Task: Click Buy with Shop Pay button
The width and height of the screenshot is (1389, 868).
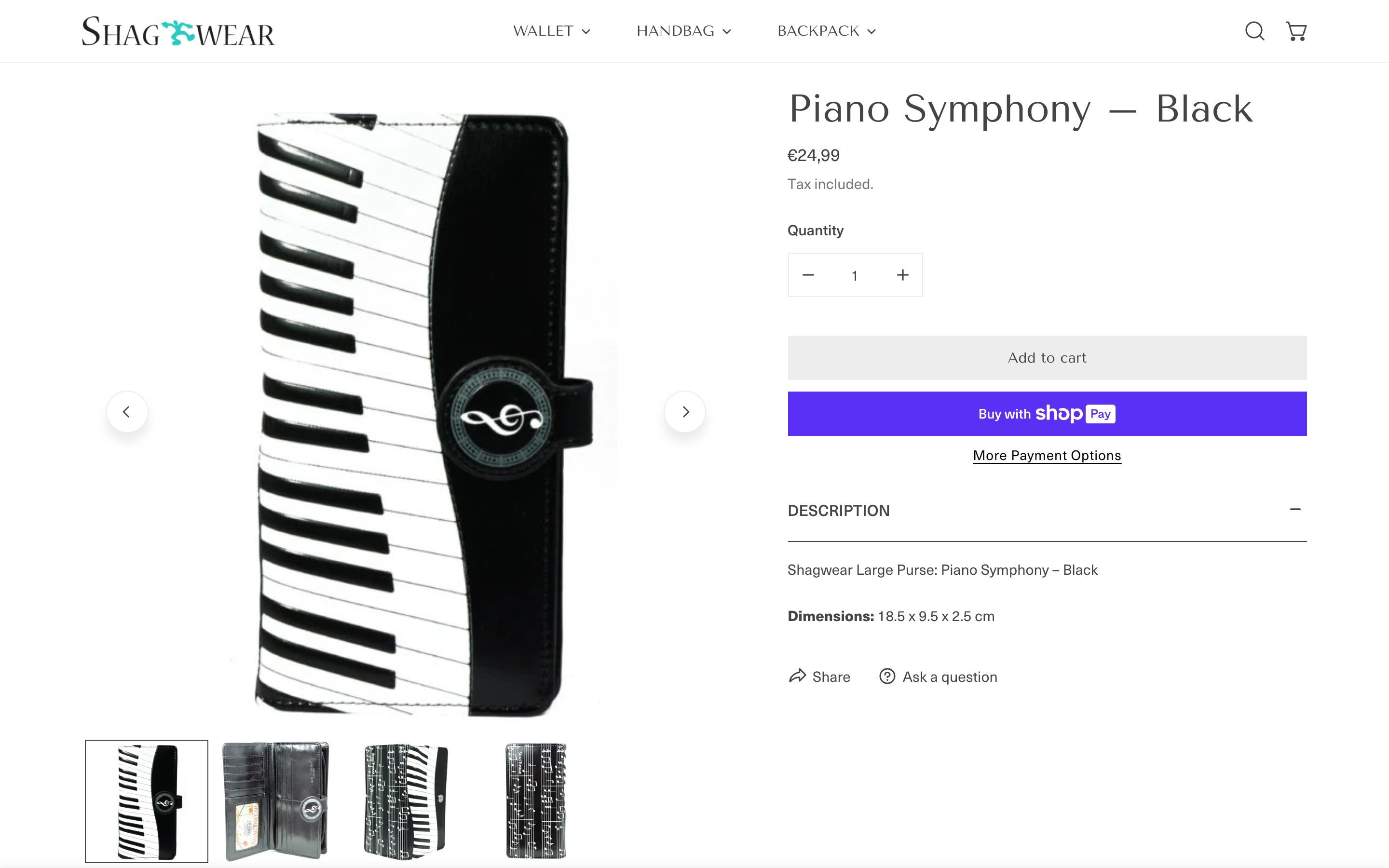Action: coord(1047,414)
